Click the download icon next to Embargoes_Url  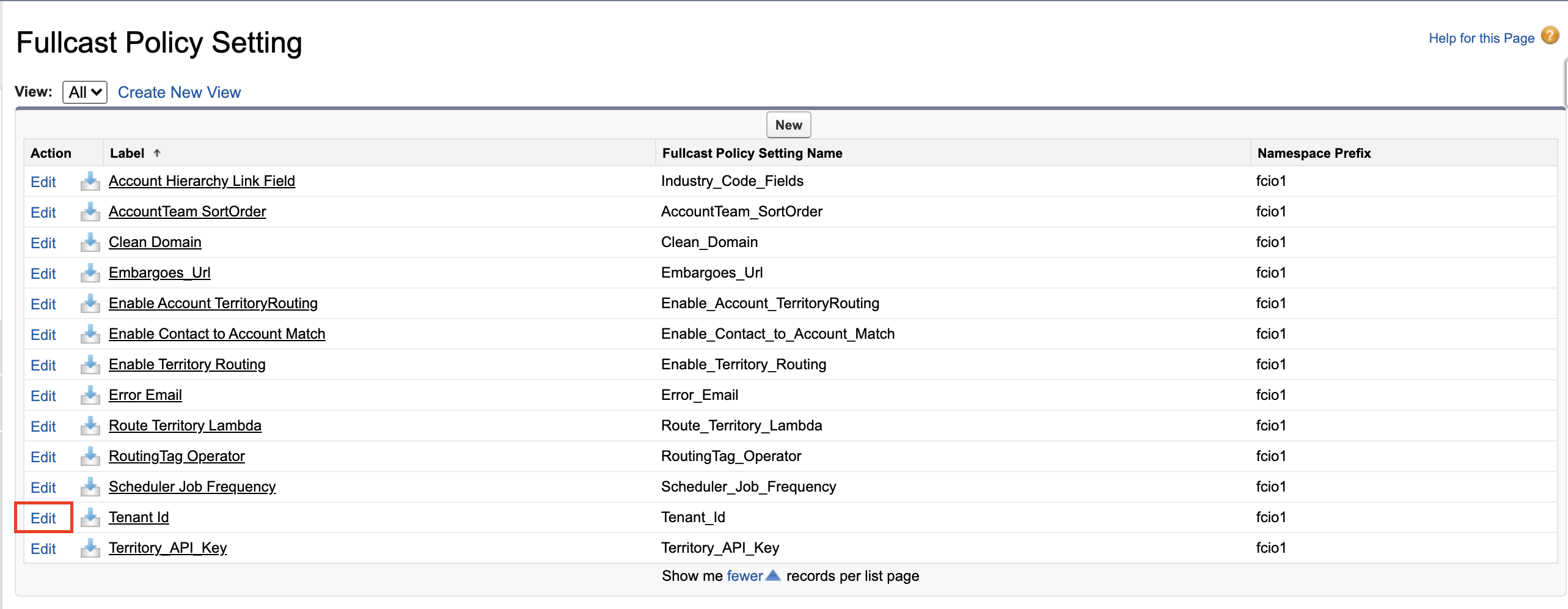click(x=90, y=273)
